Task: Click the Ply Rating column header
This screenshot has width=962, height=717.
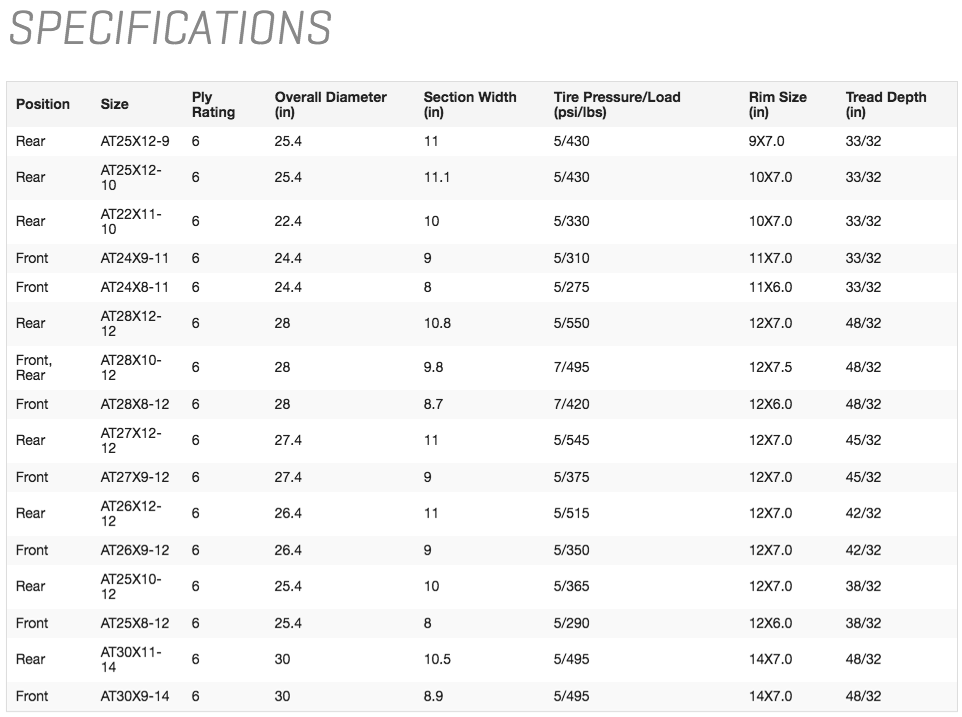Action: pos(213,104)
